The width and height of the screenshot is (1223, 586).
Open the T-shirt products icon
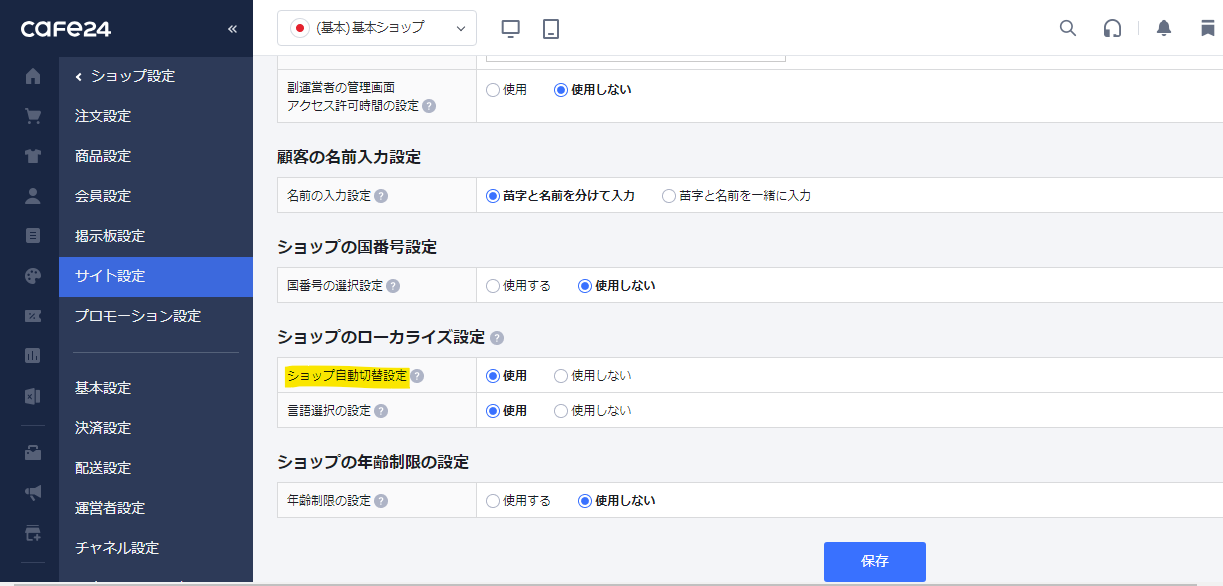(x=33, y=156)
